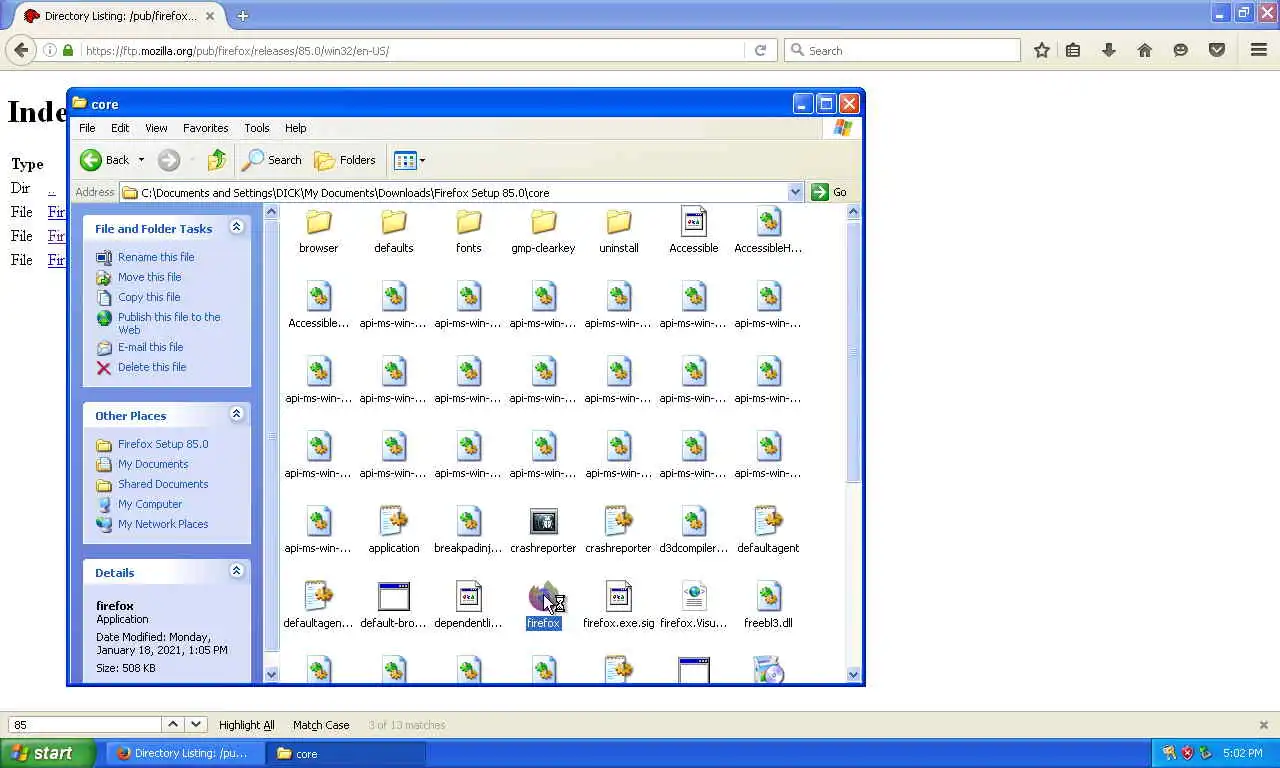This screenshot has height=768, width=1280.
Task: Select the default-bro application icon
Action: (393, 596)
